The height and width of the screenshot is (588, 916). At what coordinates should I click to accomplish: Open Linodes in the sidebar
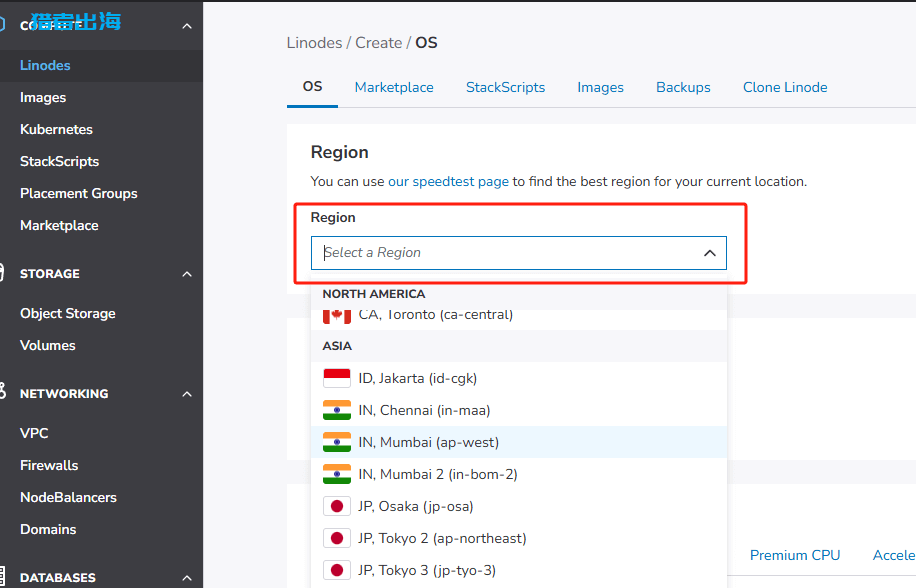tap(45, 65)
